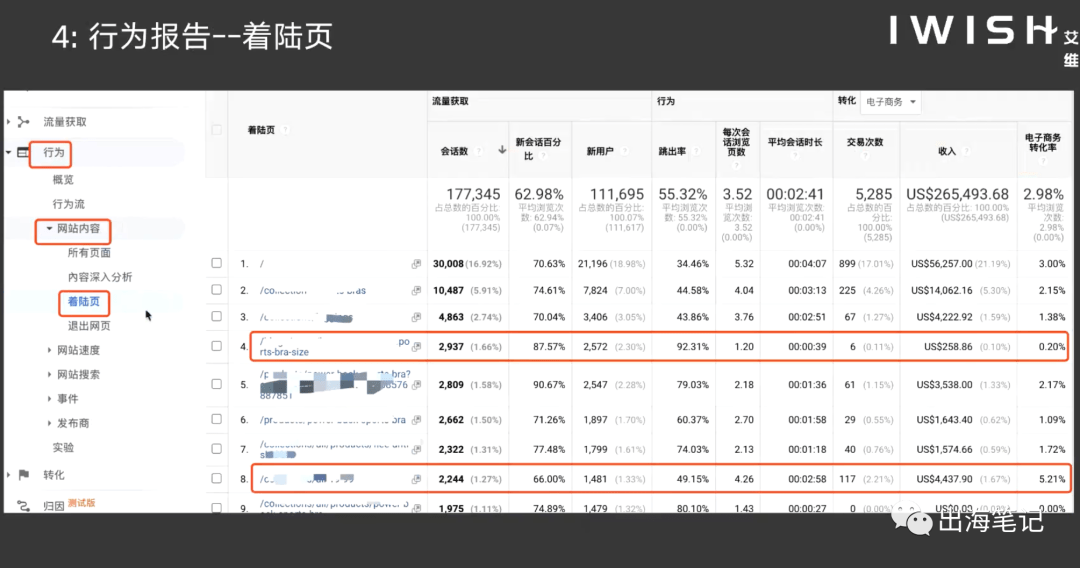This screenshot has height=568, width=1080.
Task: Check the checkbox for row 1
Action: coord(216,263)
